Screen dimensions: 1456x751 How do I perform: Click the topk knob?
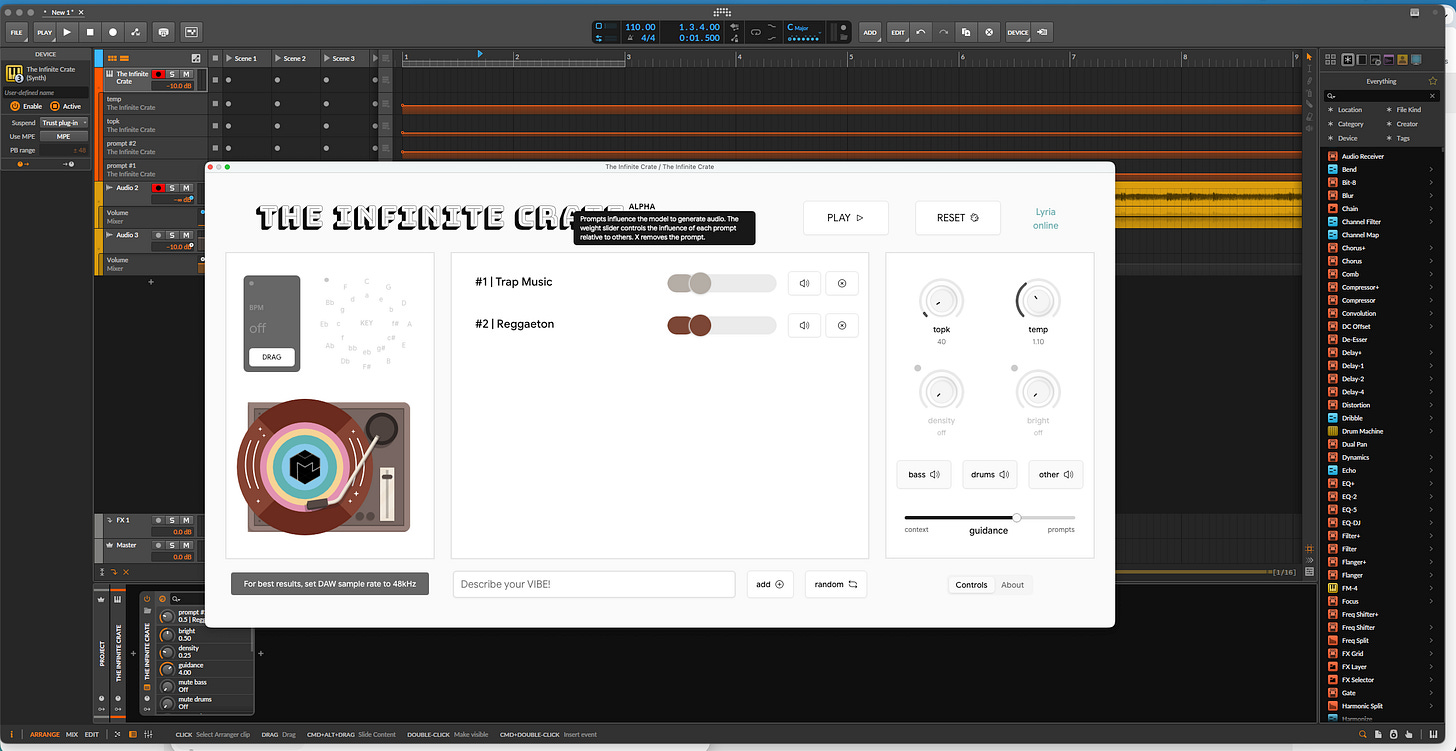(x=941, y=300)
